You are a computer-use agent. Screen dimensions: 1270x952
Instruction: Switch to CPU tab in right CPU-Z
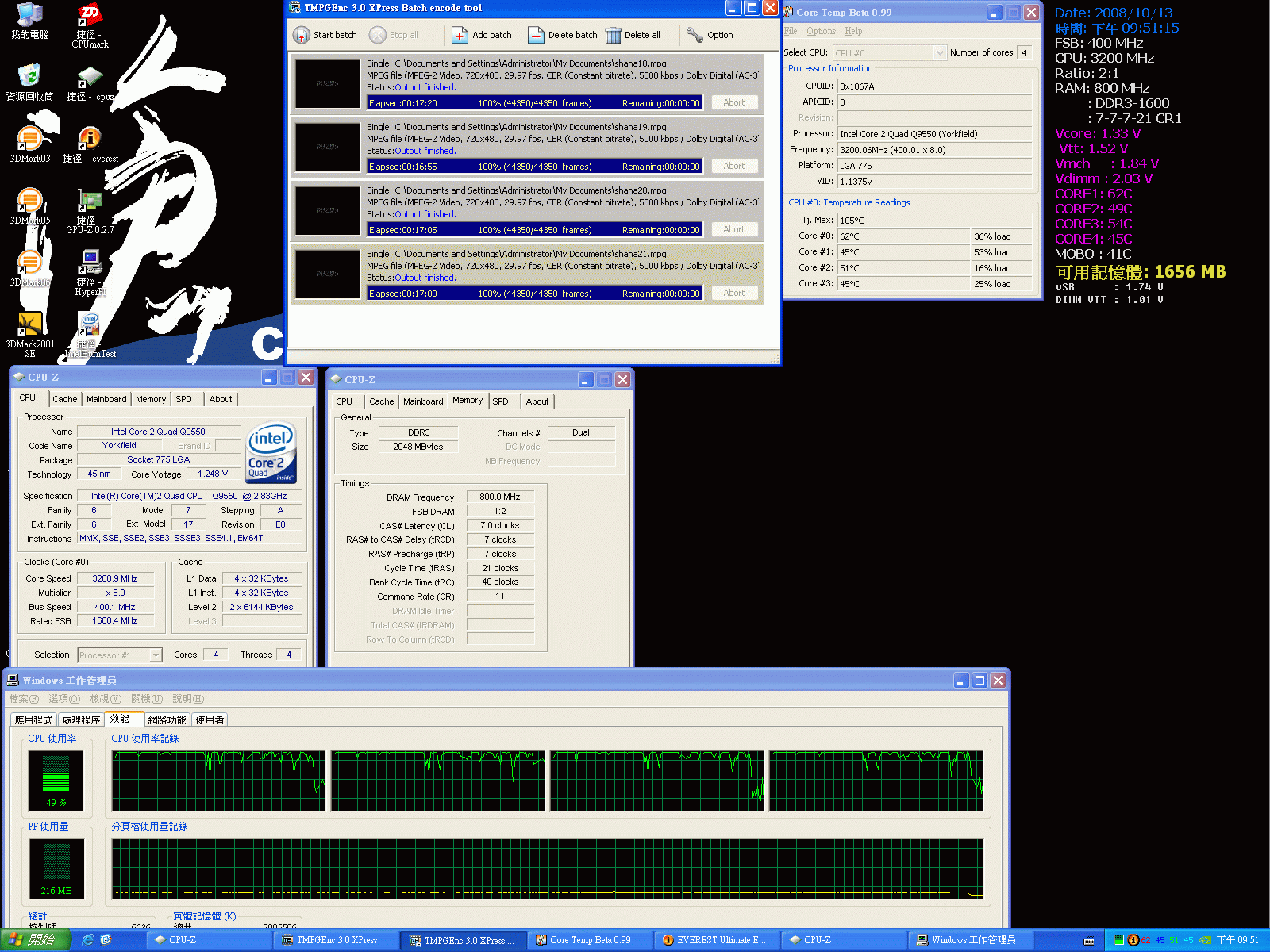point(344,401)
